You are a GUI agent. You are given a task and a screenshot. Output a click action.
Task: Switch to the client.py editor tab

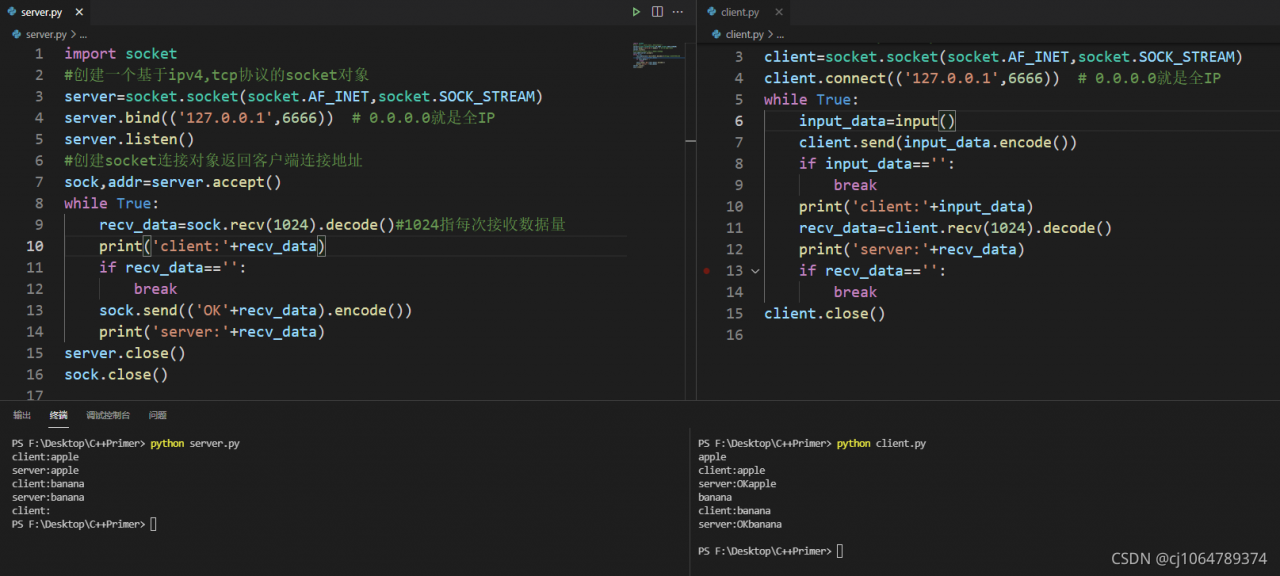[740, 12]
